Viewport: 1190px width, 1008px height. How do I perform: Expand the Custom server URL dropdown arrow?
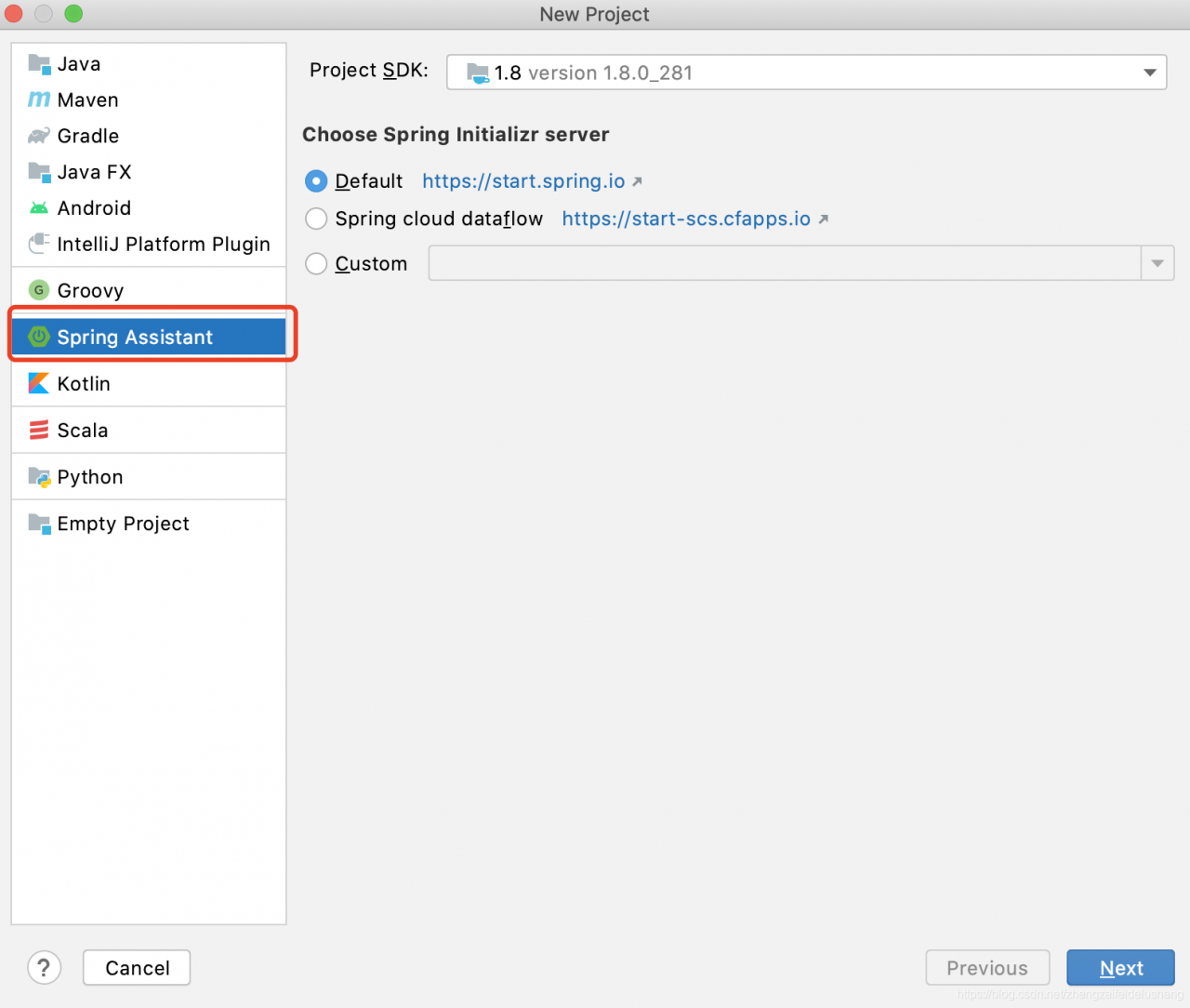(1157, 263)
